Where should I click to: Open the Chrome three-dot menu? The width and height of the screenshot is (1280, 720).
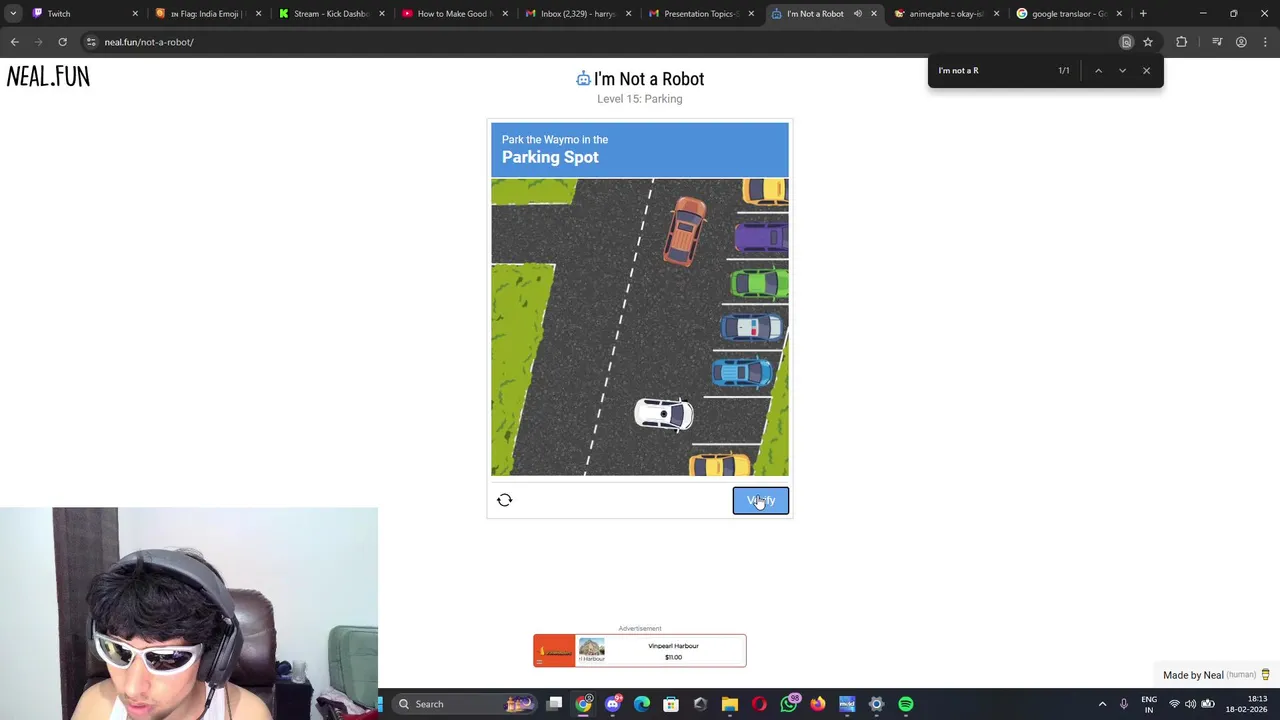tap(1265, 42)
